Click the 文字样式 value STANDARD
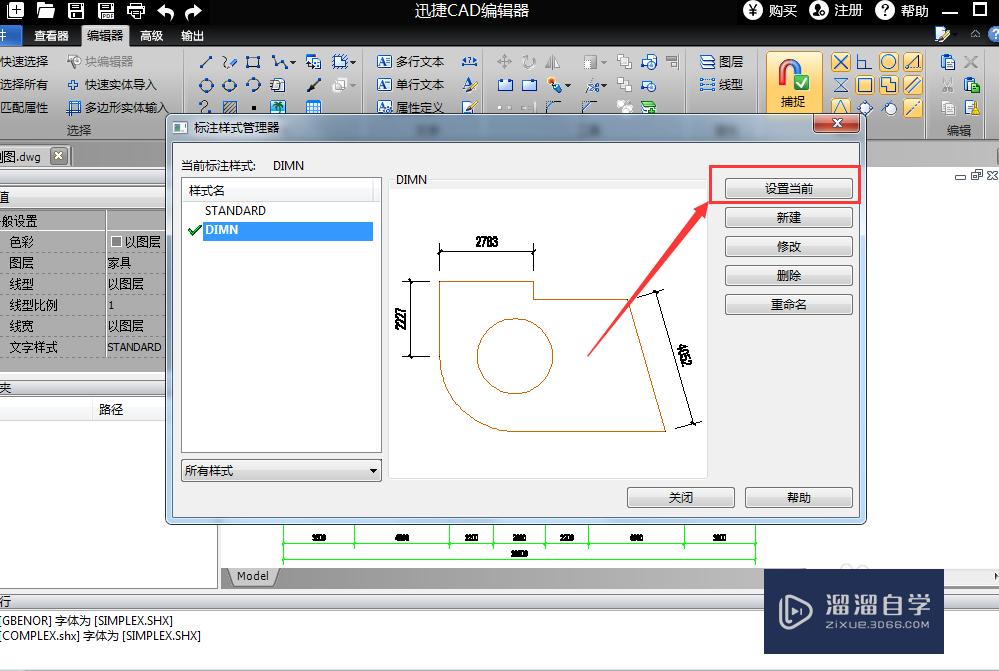Image resolution: width=999 pixels, height=671 pixels. 135,347
